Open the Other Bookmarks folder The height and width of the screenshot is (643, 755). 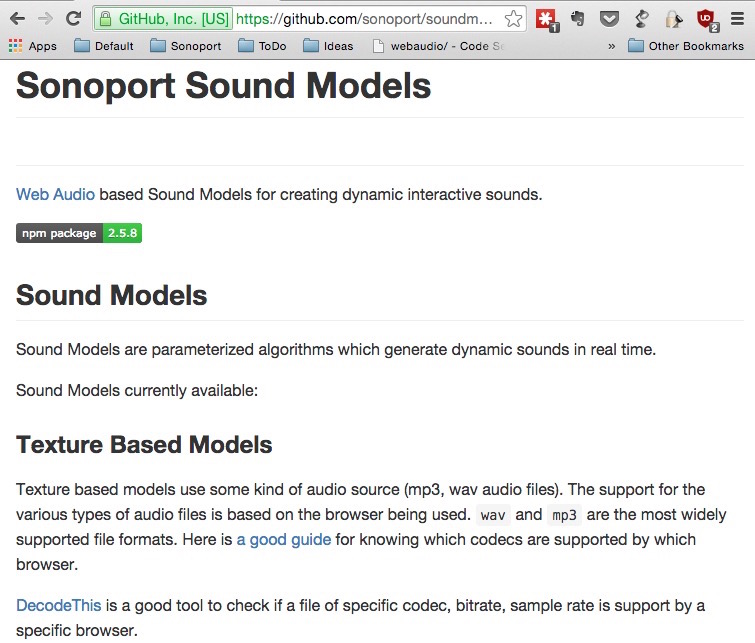686,46
